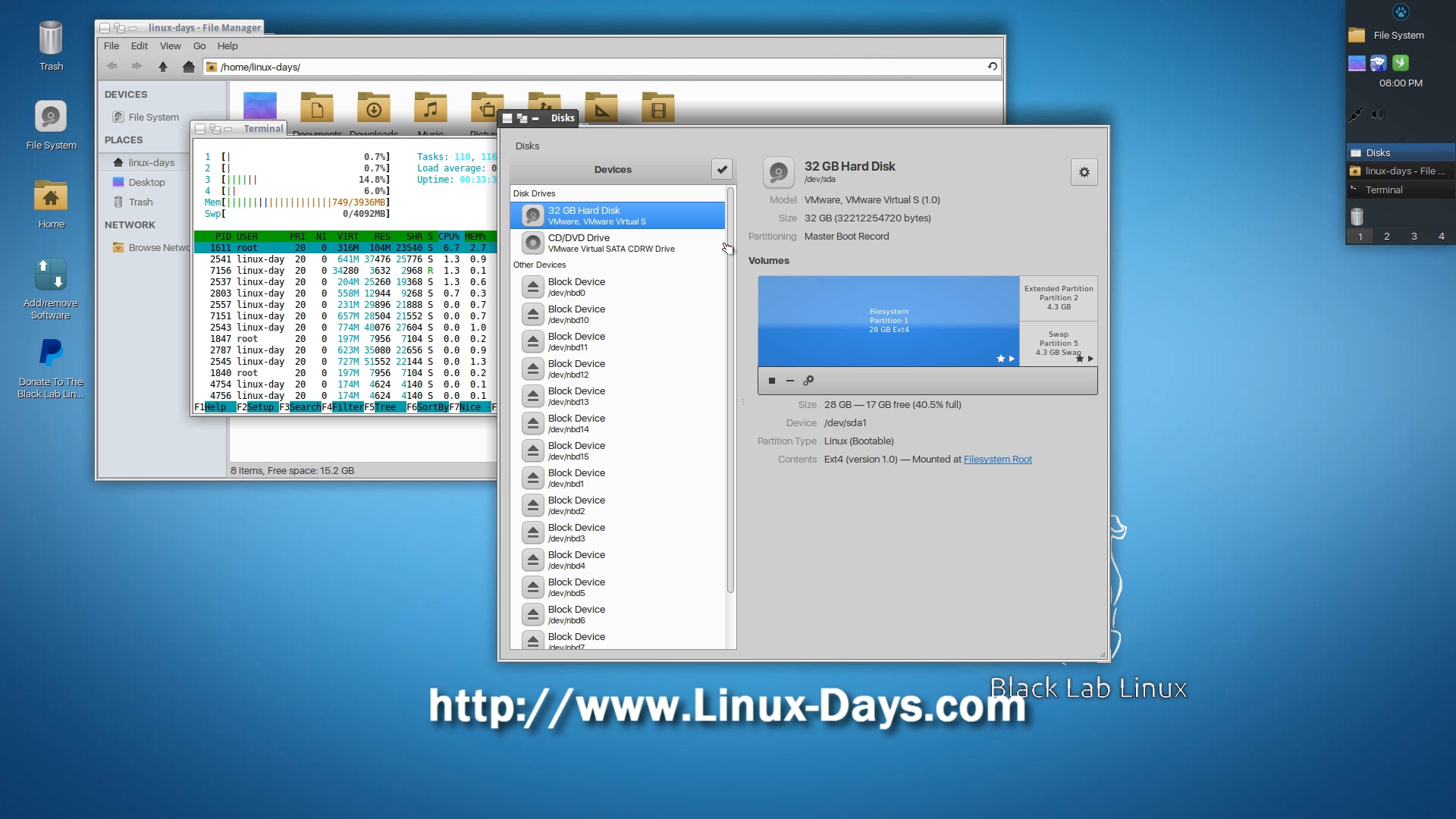
Task: Delete the selected partition (minus button)
Action: (790, 381)
